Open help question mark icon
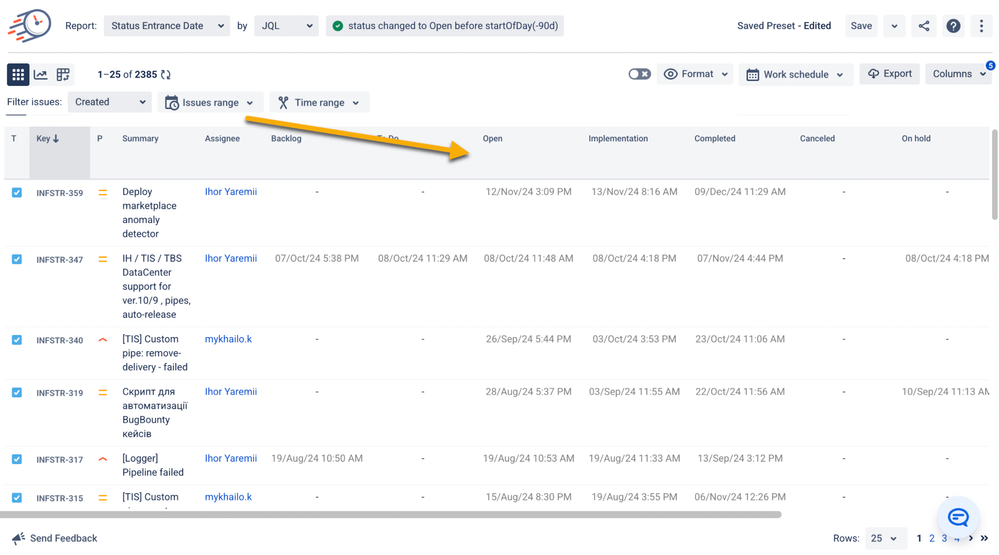 point(953,26)
